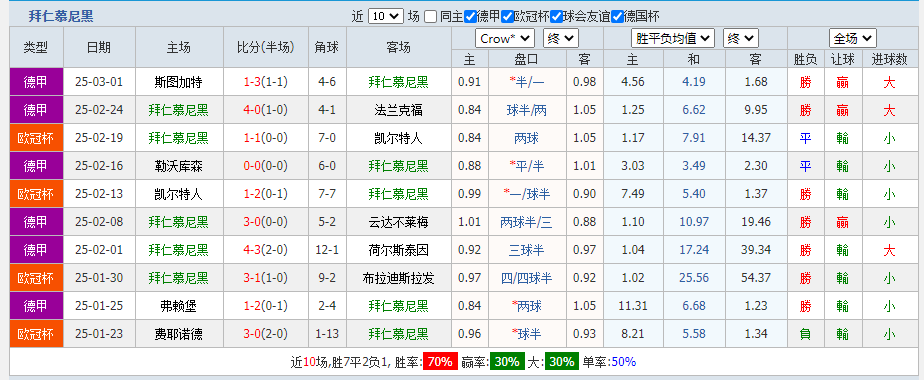Image resolution: width=924 pixels, height=380 pixels.
Task: Click the 德甲 tag in 25-03-01 row
Action: pos(36,82)
